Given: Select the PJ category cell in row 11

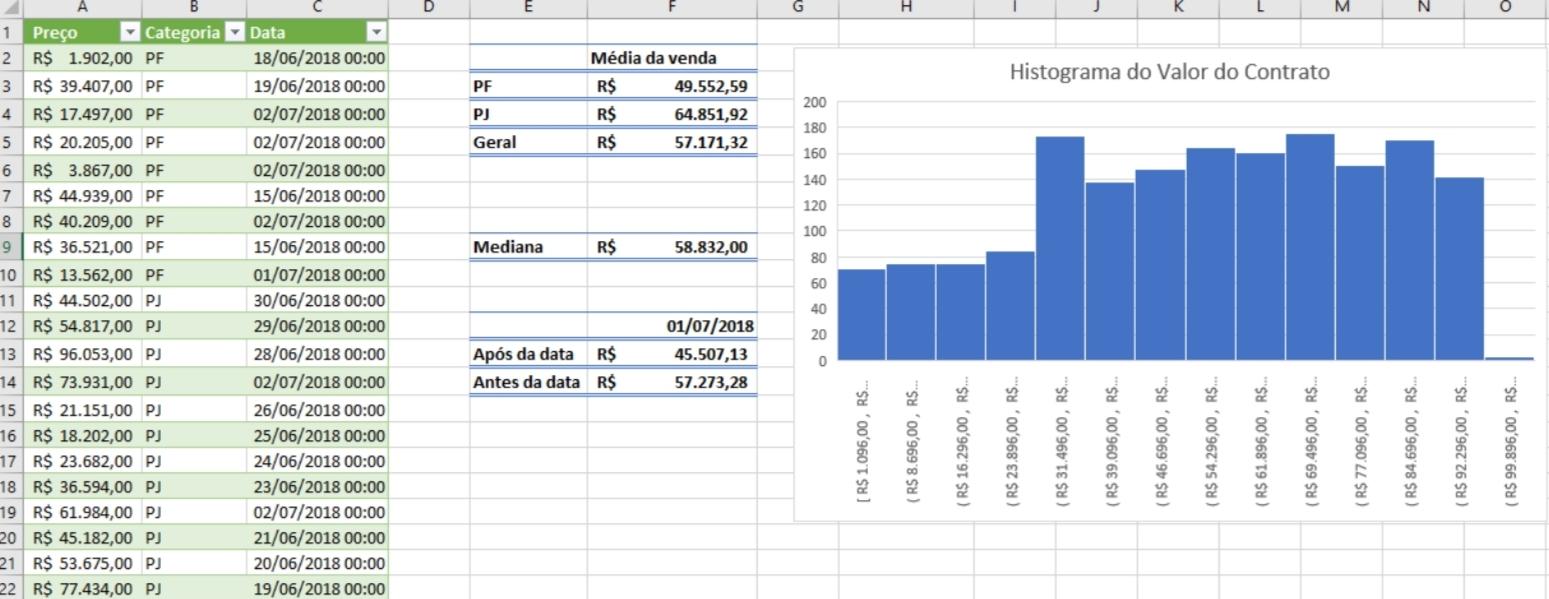Looking at the screenshot, I should tap(194, 300).
